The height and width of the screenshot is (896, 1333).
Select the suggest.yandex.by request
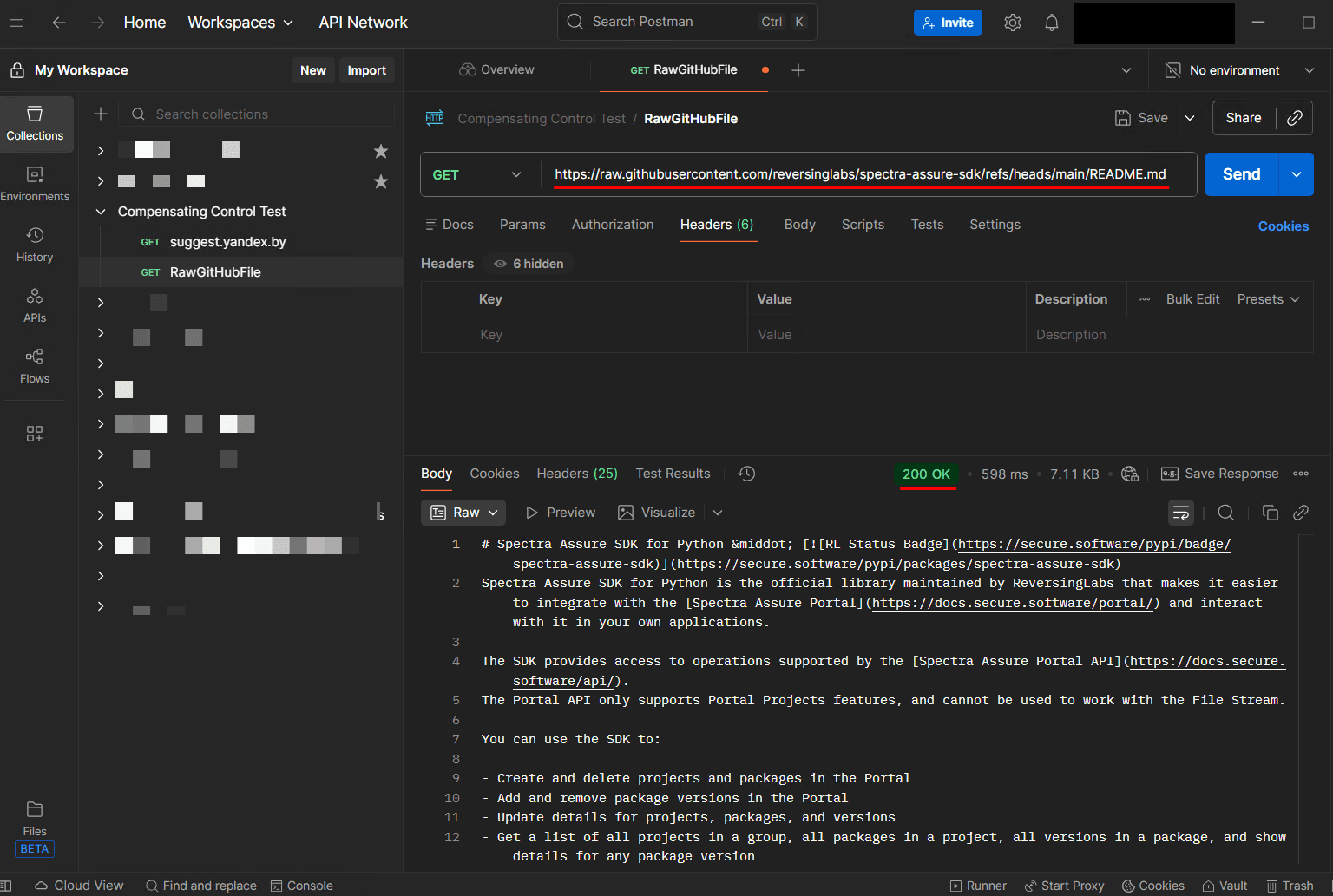227,242
